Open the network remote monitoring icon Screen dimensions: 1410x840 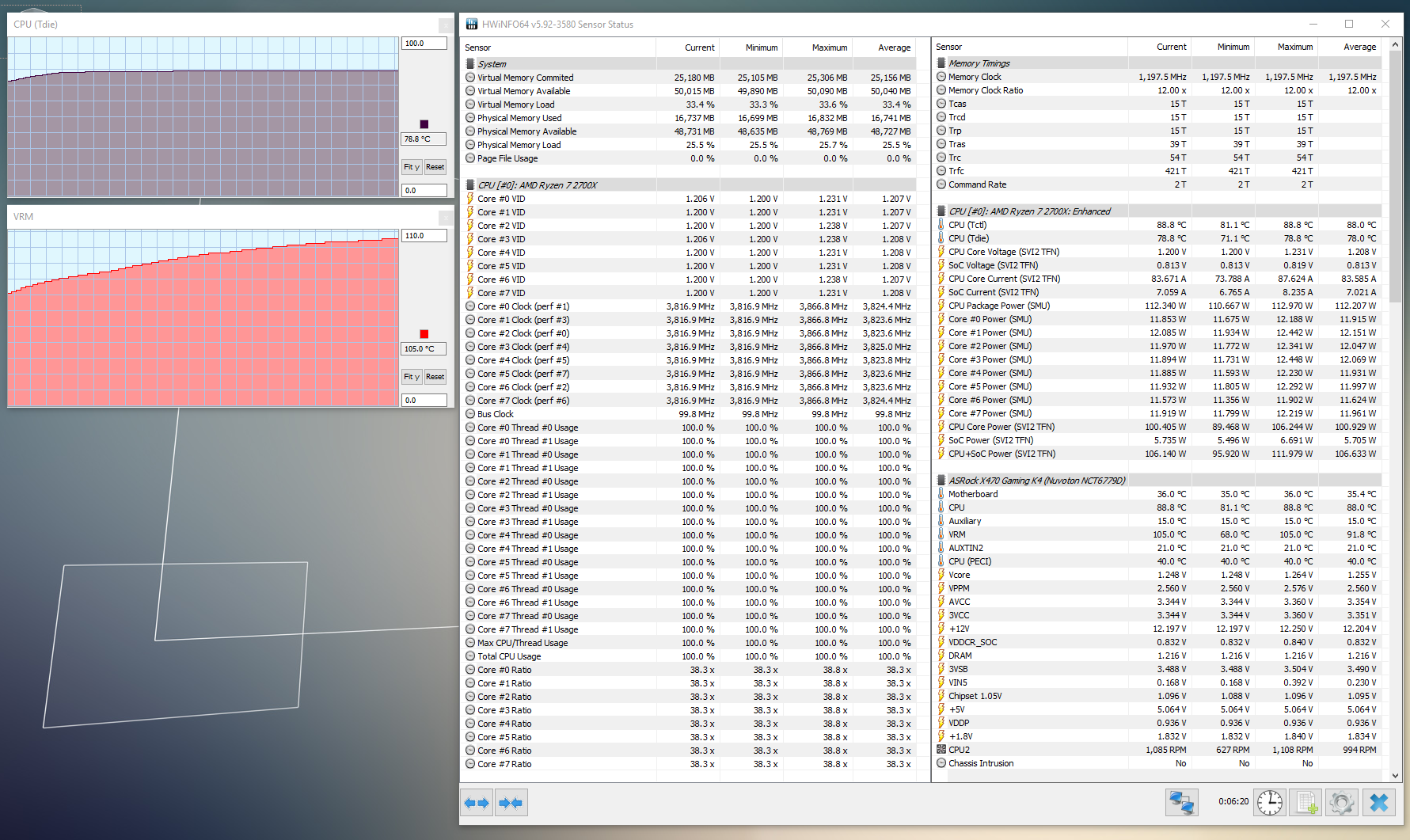(1182, 803)
